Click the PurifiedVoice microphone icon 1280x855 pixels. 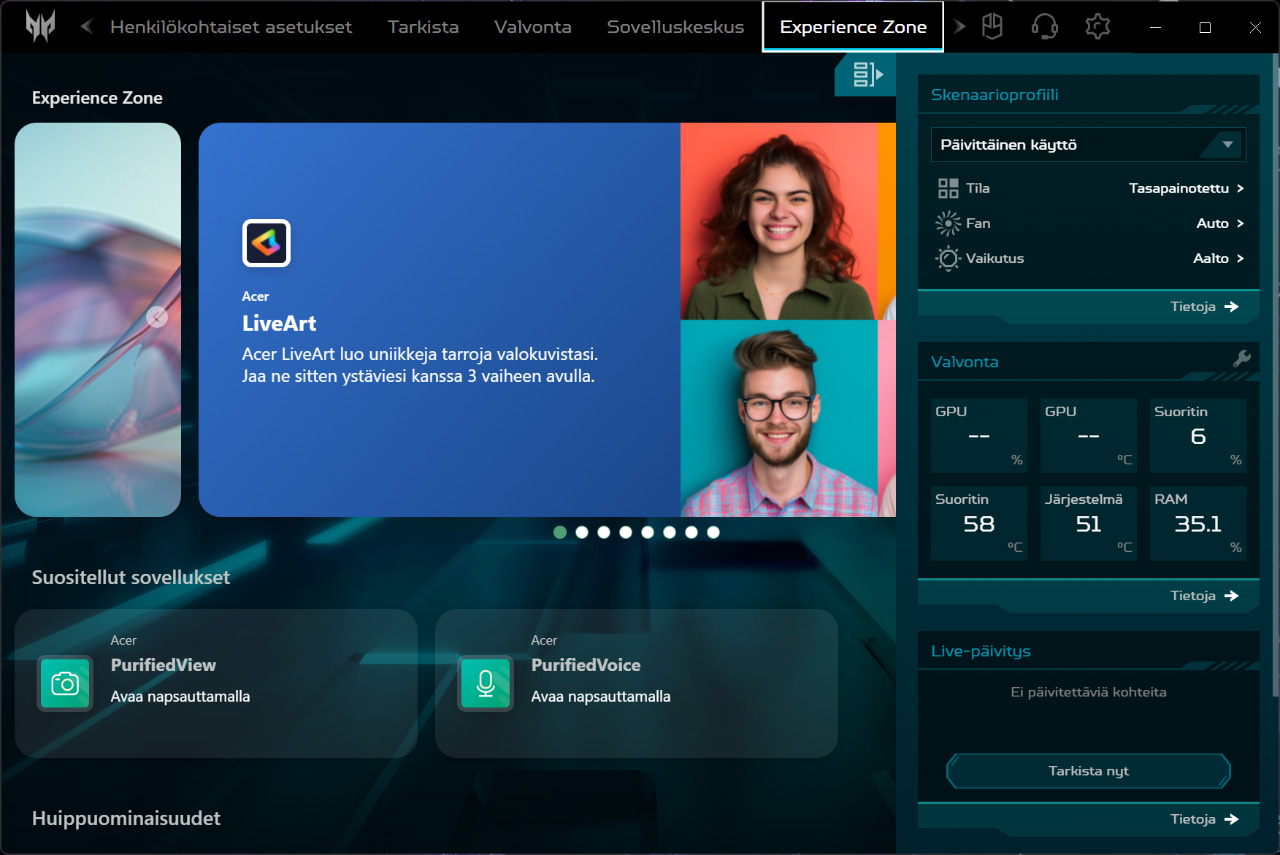coord(485,683)
